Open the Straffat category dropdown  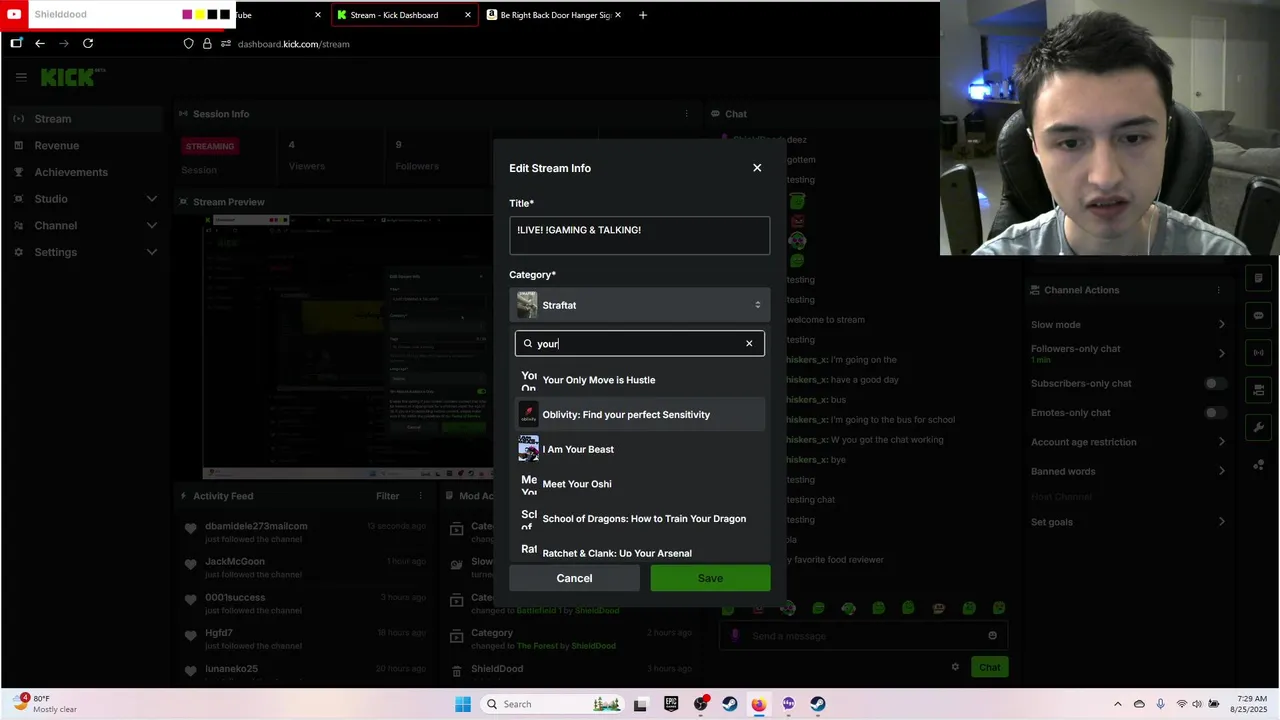pos(640,305)
